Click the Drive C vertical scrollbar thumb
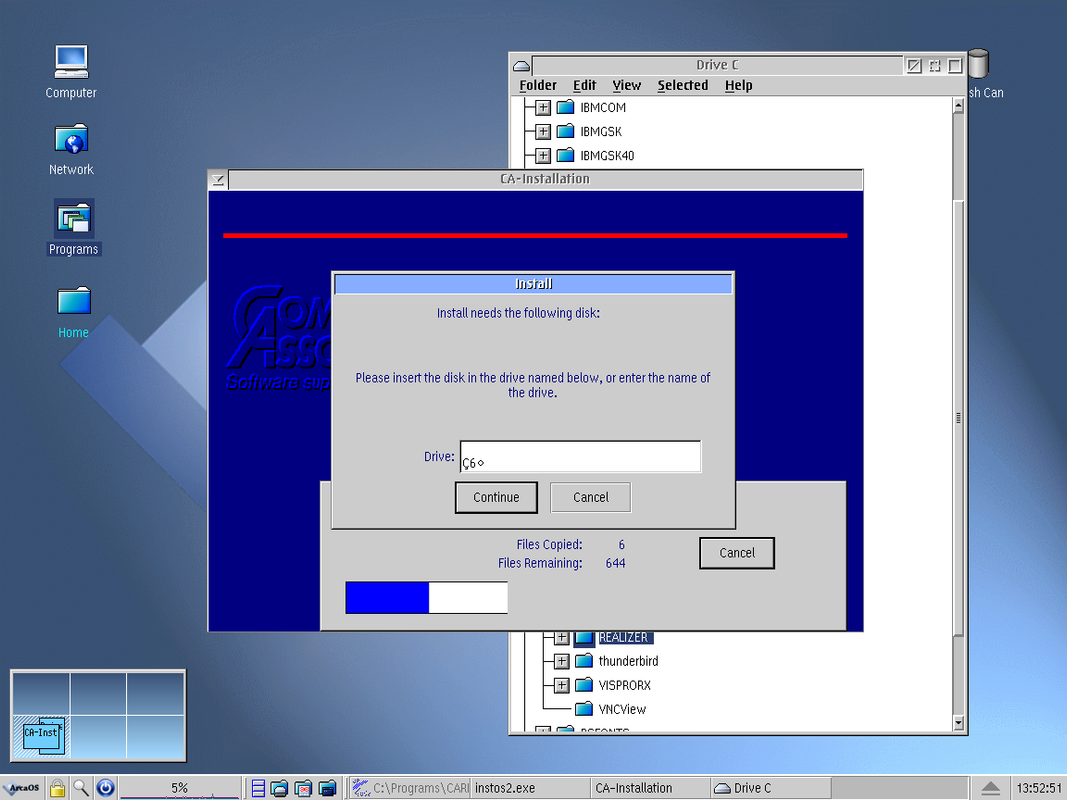The height and width of the screenshot is (800, 1067). (x=958, y=418)
